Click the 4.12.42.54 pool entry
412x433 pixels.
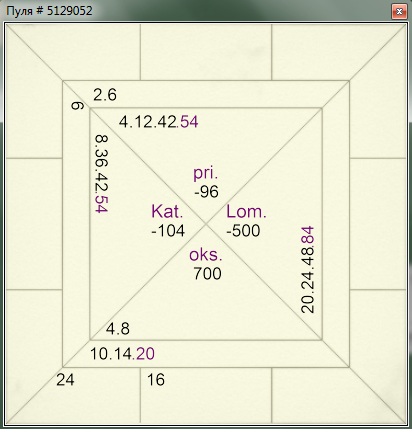159,122
